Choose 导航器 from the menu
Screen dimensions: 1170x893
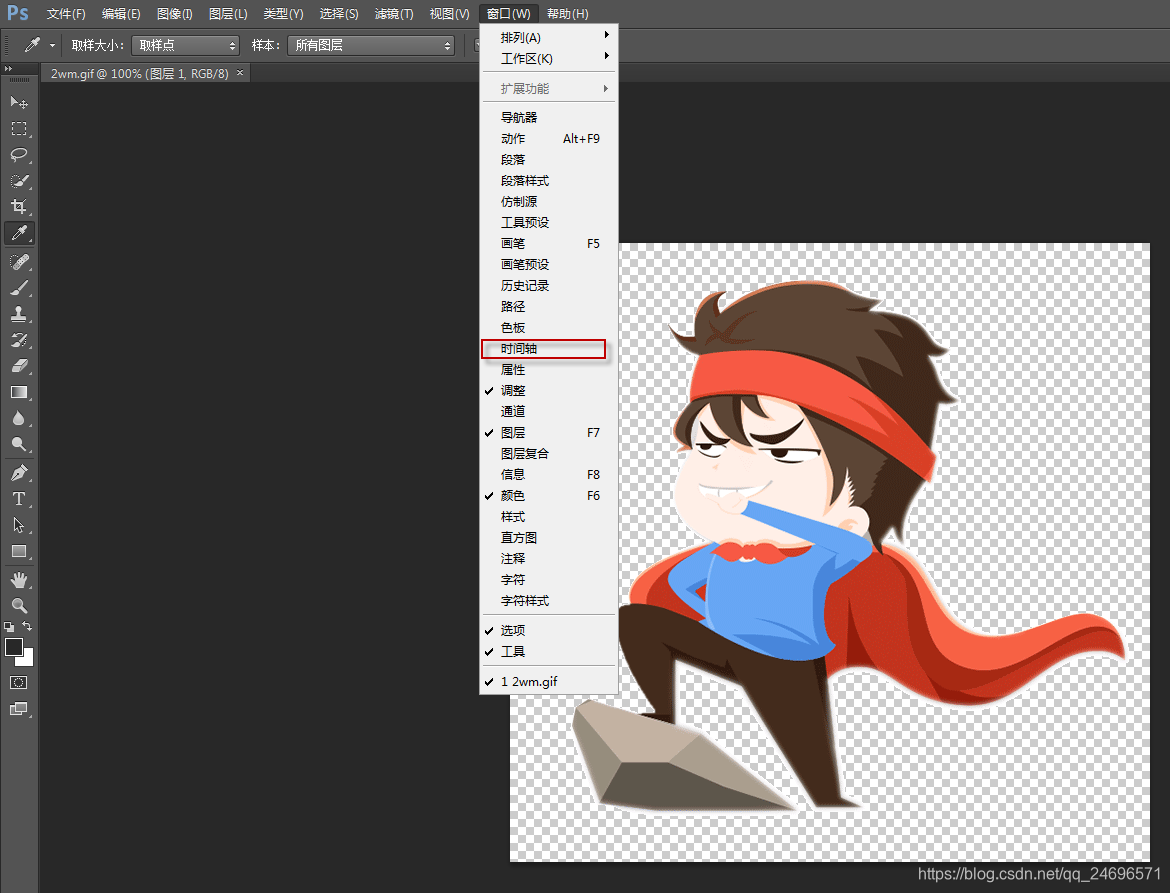pyautogui.click(x=549, y=117)
